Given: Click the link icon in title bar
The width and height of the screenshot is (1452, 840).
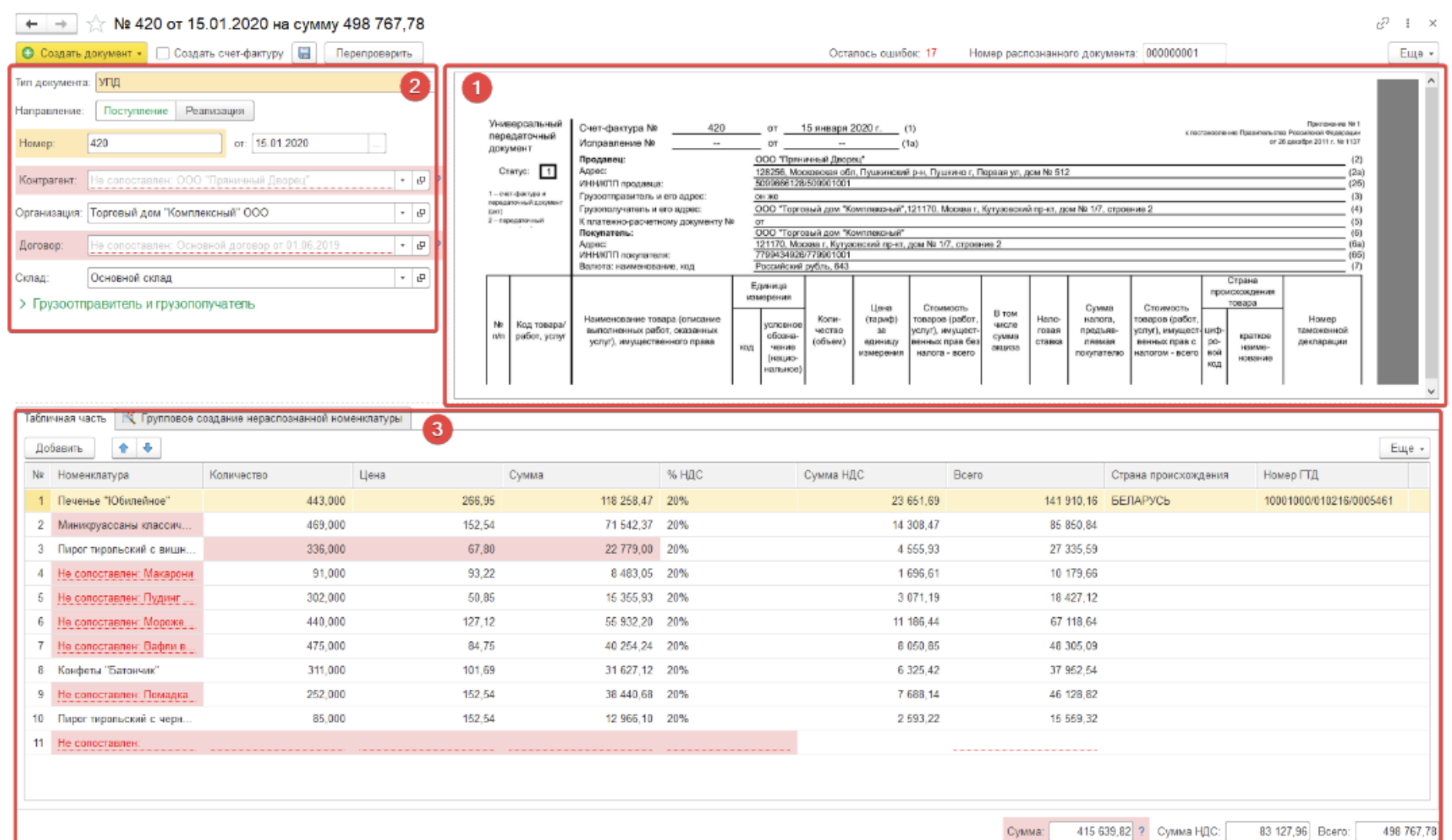Looking at the screenshot, I should [1383, 24].
